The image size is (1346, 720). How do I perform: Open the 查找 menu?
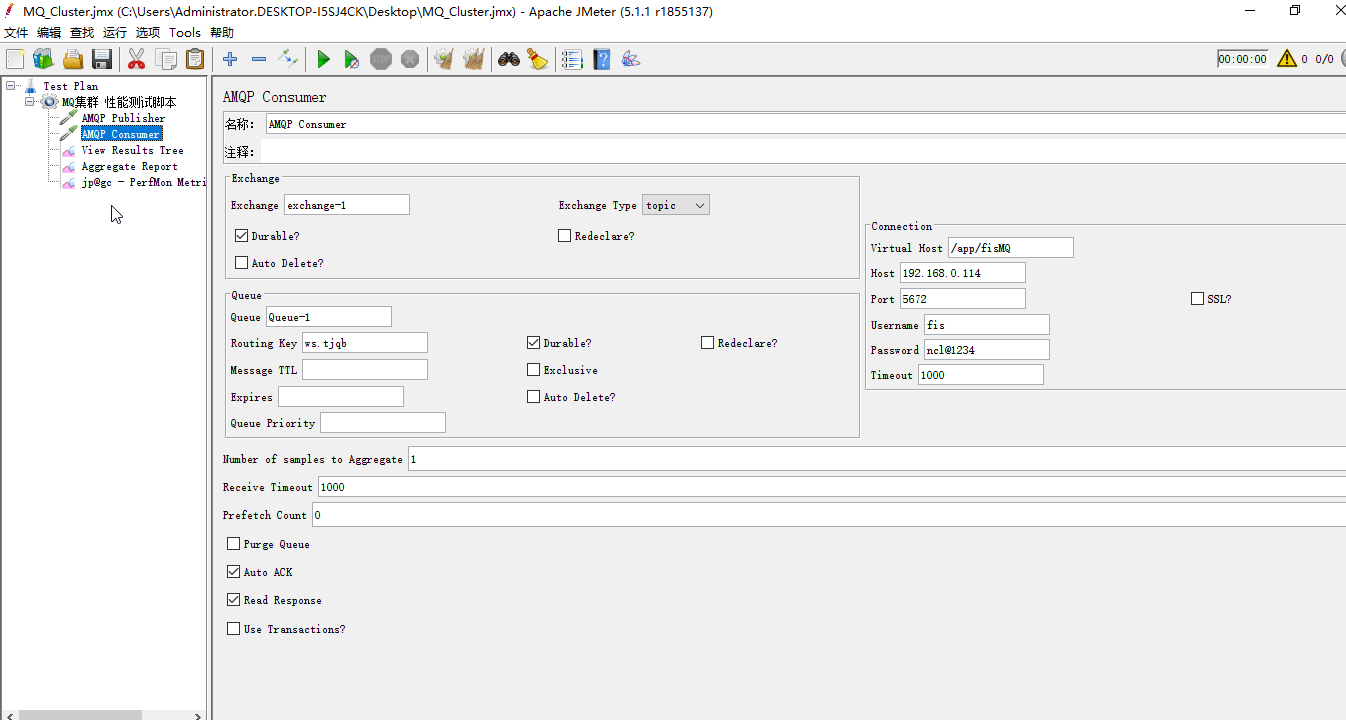tap(82, 33)
